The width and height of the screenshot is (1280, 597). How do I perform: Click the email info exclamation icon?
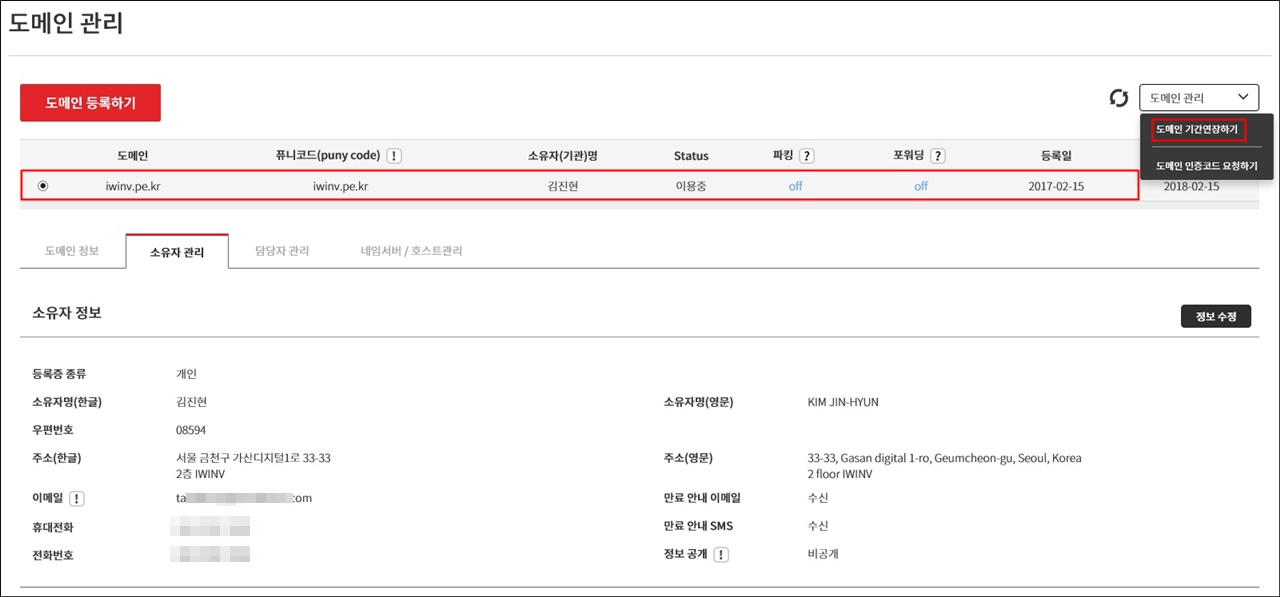(77, 499)
